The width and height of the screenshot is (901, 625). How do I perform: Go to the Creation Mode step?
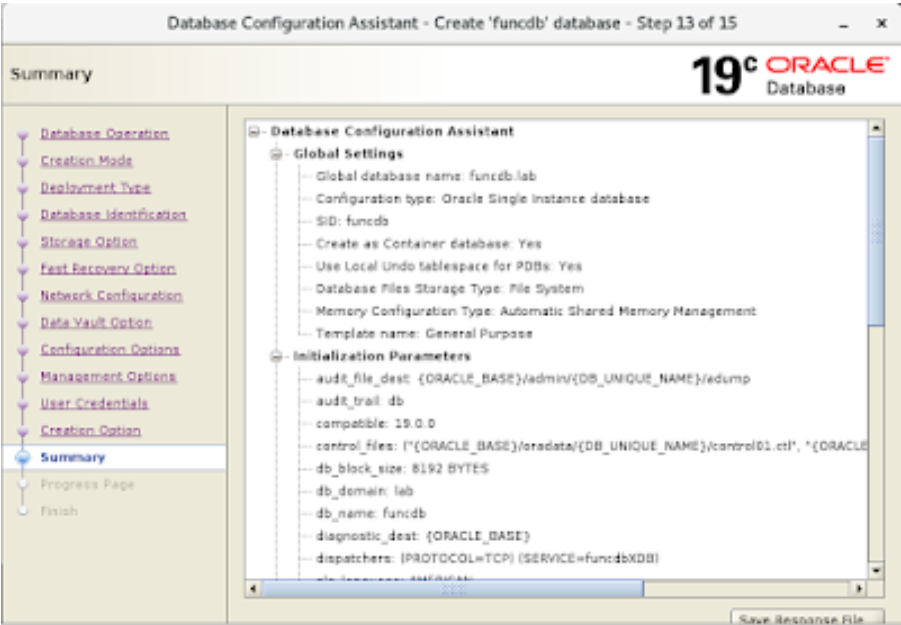[86, 160]
